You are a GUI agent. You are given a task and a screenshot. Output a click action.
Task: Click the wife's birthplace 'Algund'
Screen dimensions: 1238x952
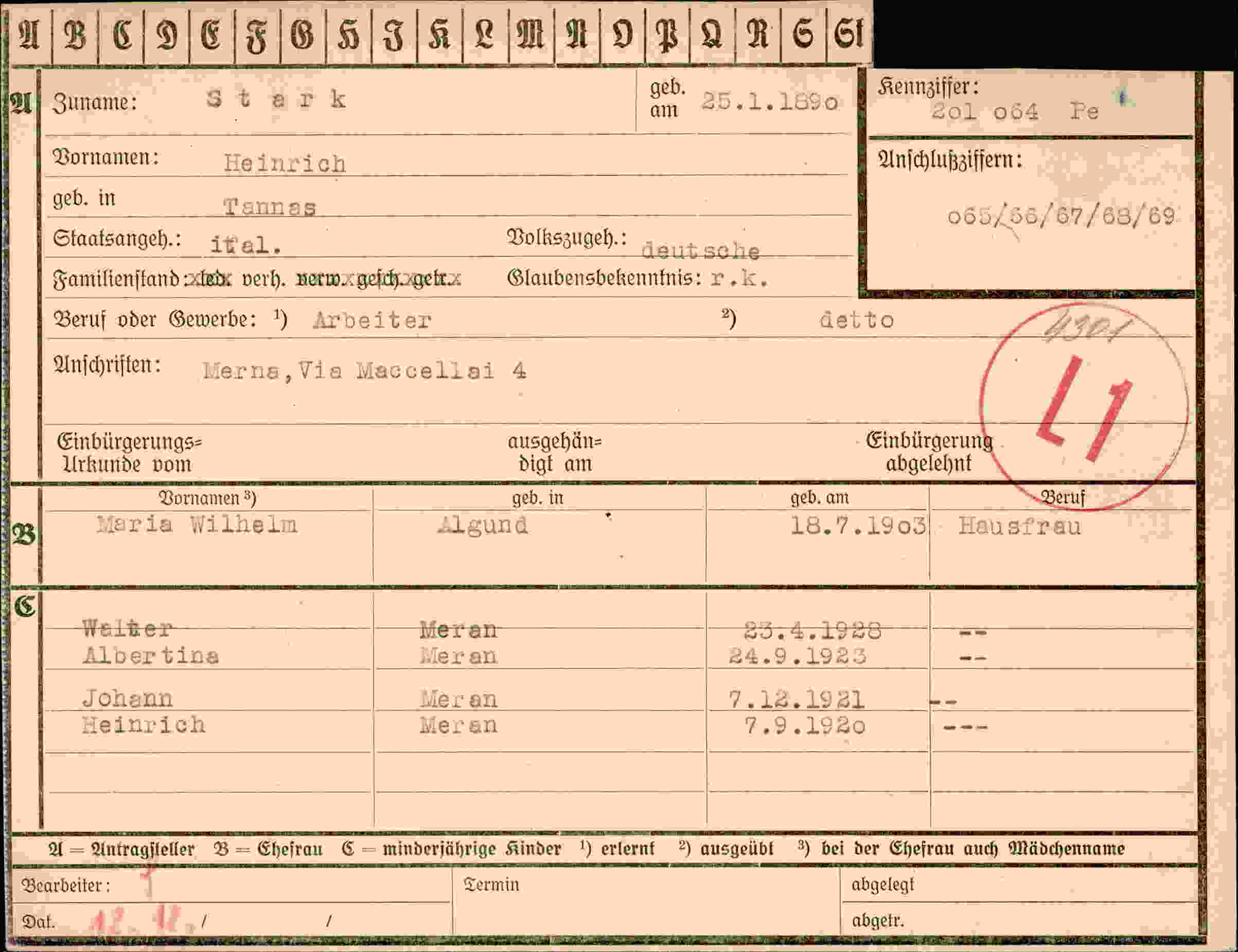[x=483, y=525]
